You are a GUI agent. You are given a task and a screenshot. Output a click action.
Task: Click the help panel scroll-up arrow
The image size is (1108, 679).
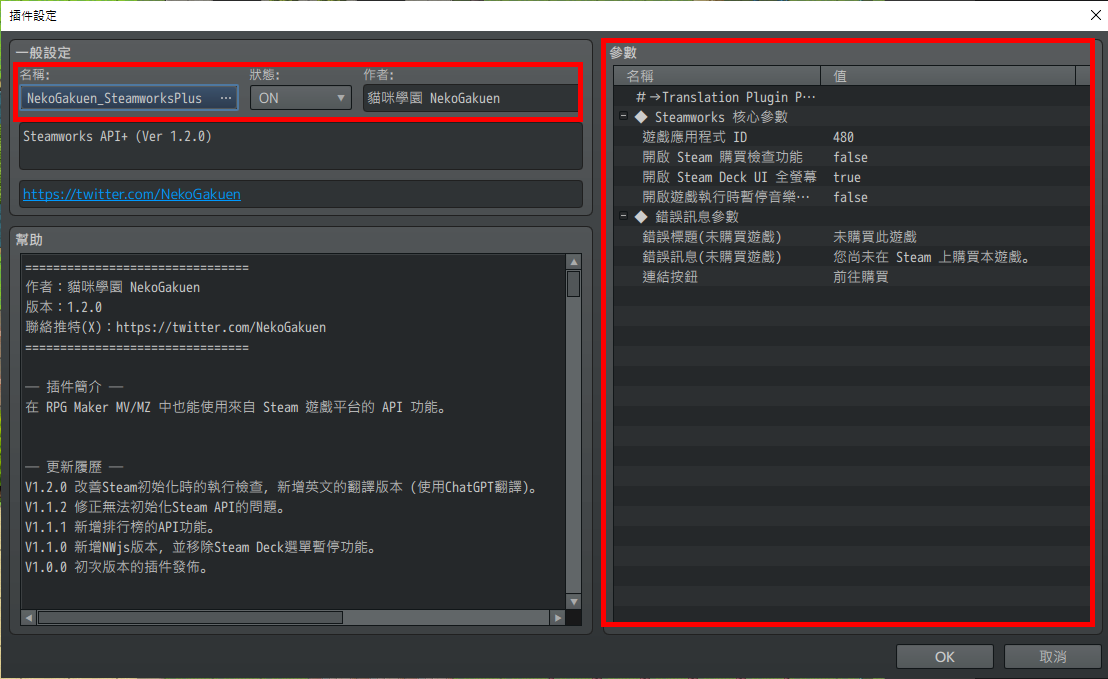point(574,262)
